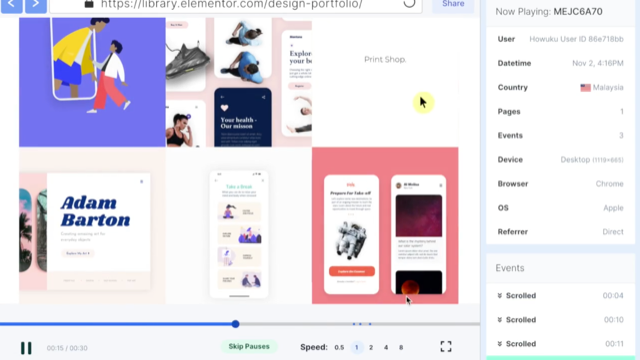The width and height of the screenshot is (640, 360).
Task: Click the Share button
Action: click(x=453, y=4)
